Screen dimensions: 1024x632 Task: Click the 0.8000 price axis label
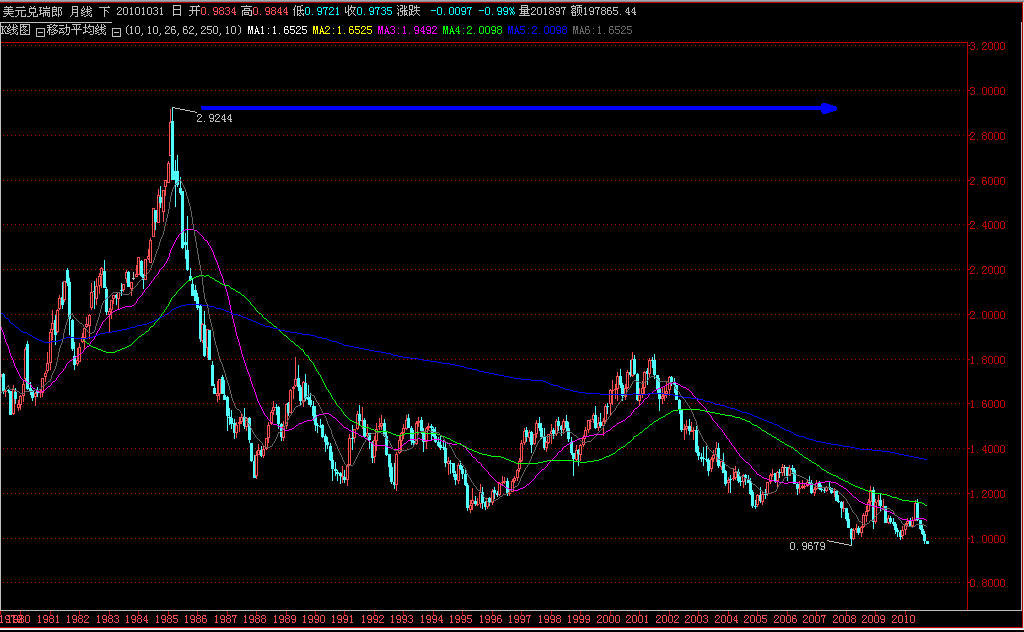point(987,584)
